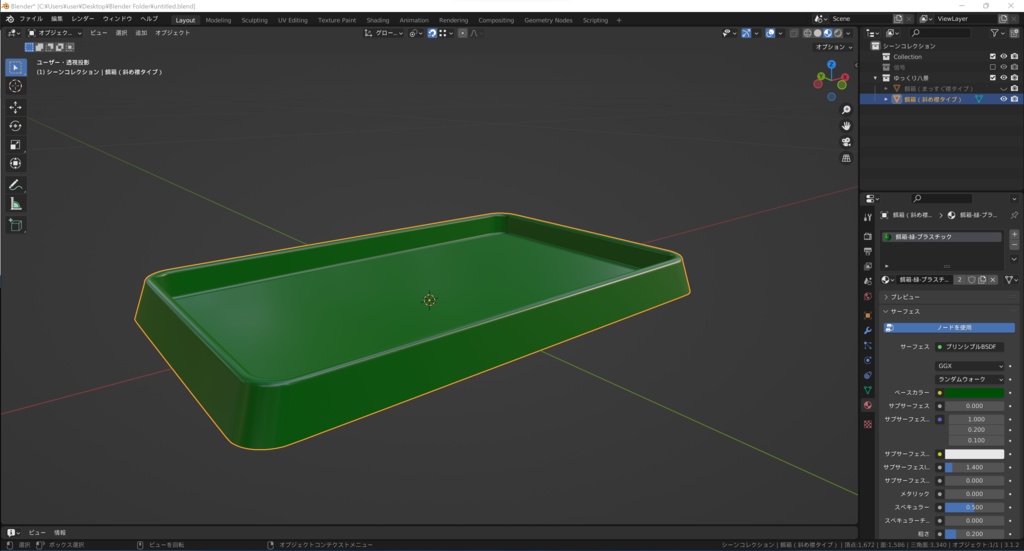
Task: Choose the Add Cube tool
Action: click(x=15, y=225)
